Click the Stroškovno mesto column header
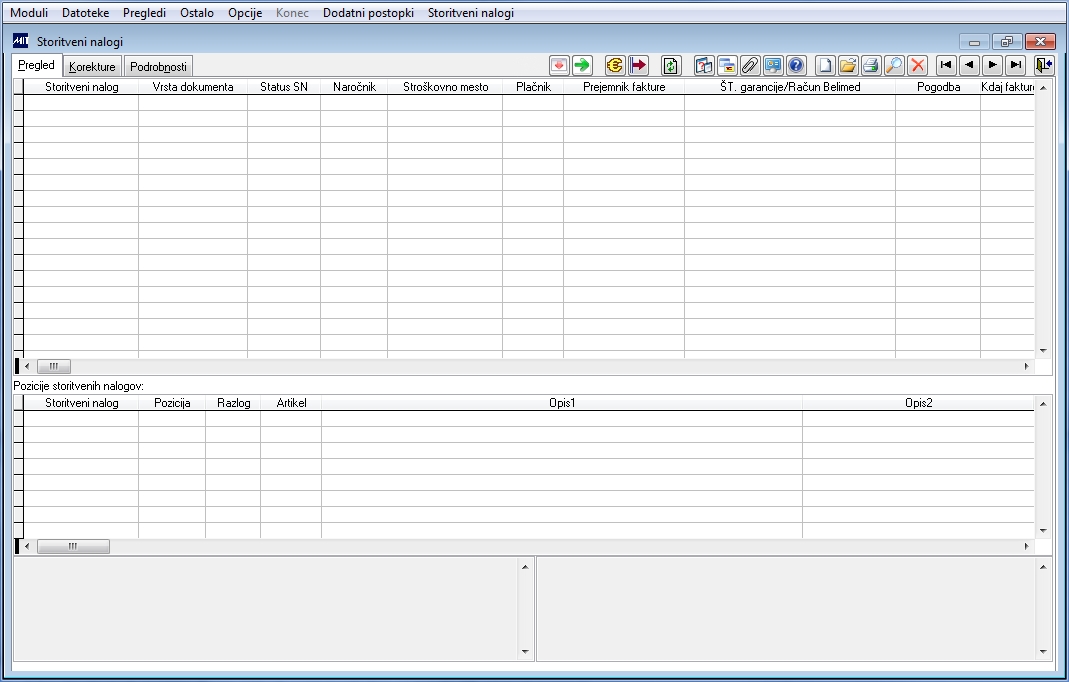 point(445,87)
